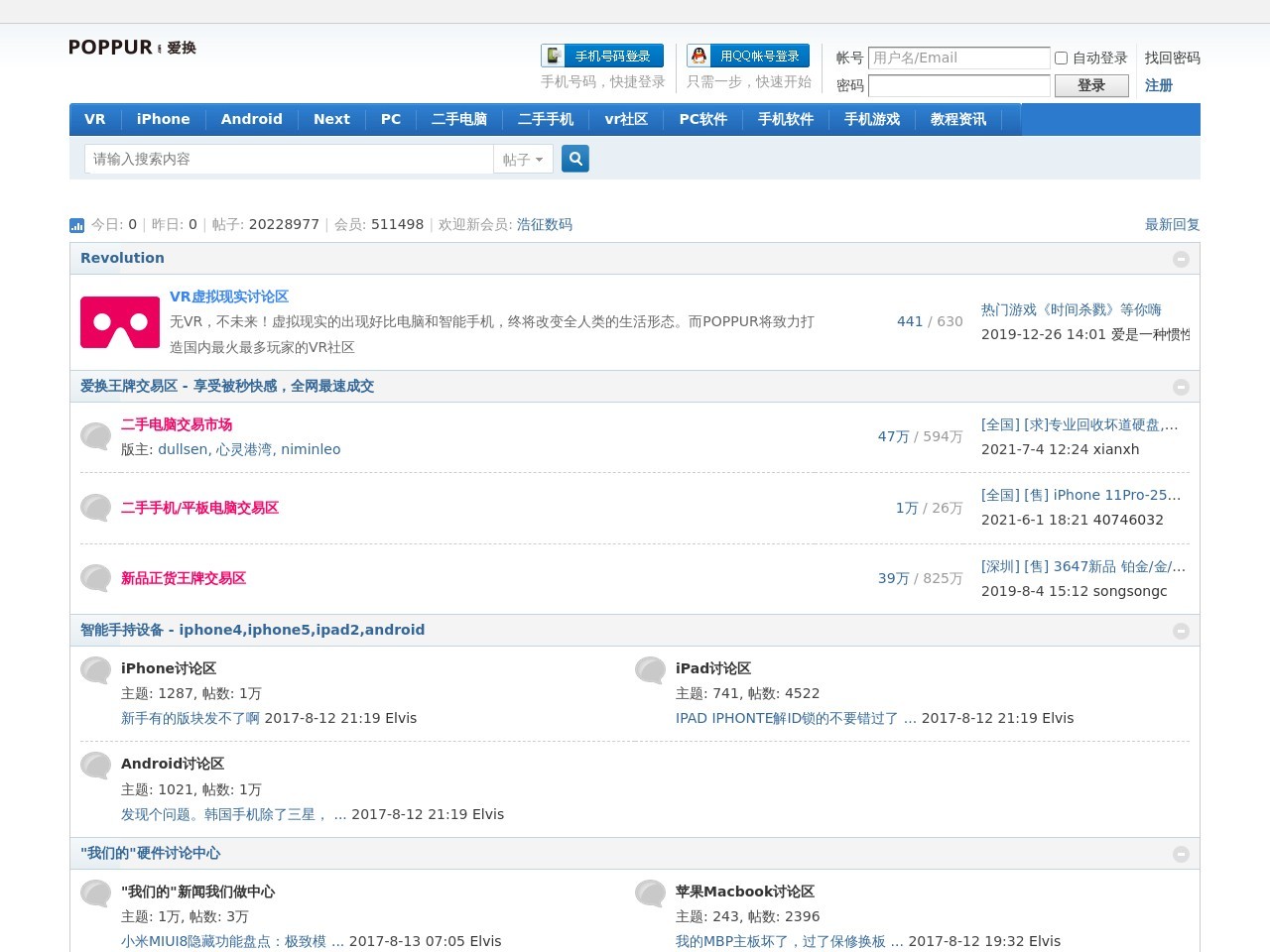Collapse the Revolution section

[x=1181, y=259]
